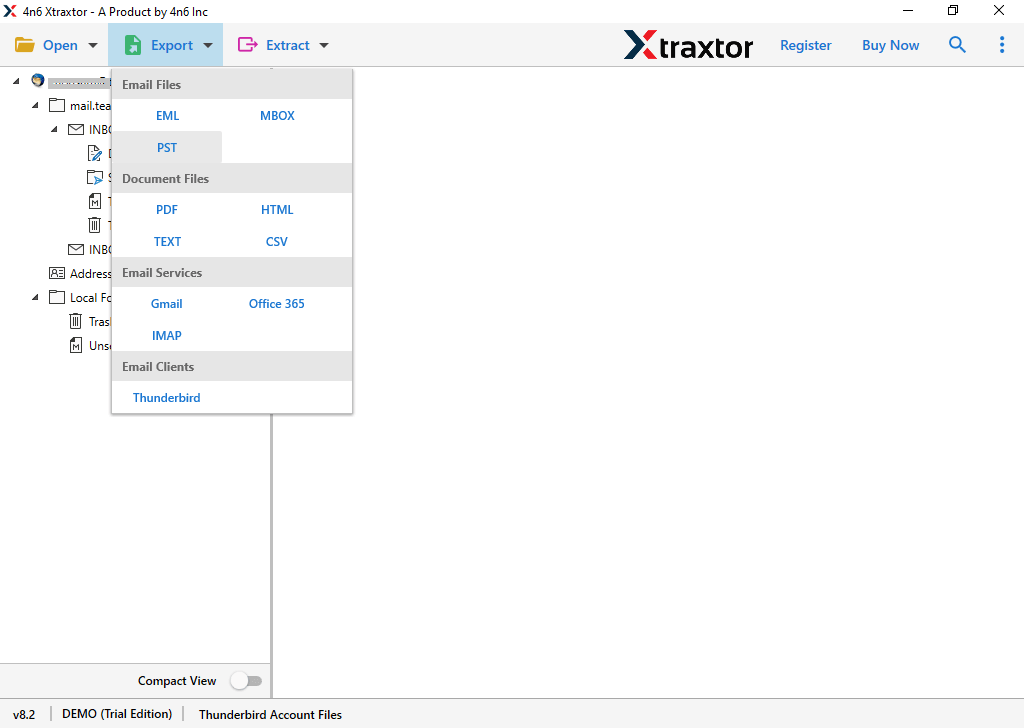
Task: Click the Export toolbar button label
Action: pyautogui.click(x=172, y=45)
